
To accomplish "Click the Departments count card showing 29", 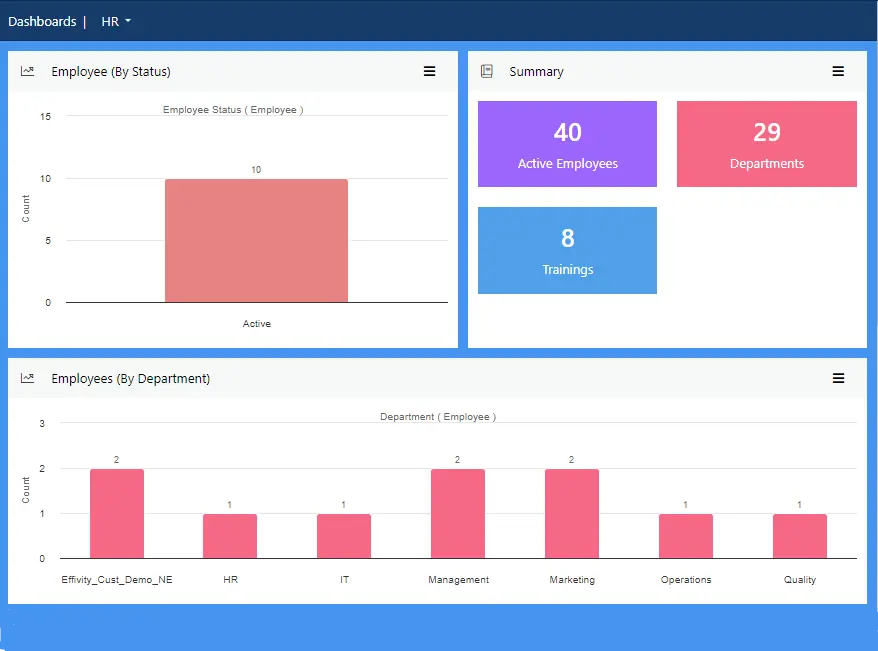I will point(766,143).
